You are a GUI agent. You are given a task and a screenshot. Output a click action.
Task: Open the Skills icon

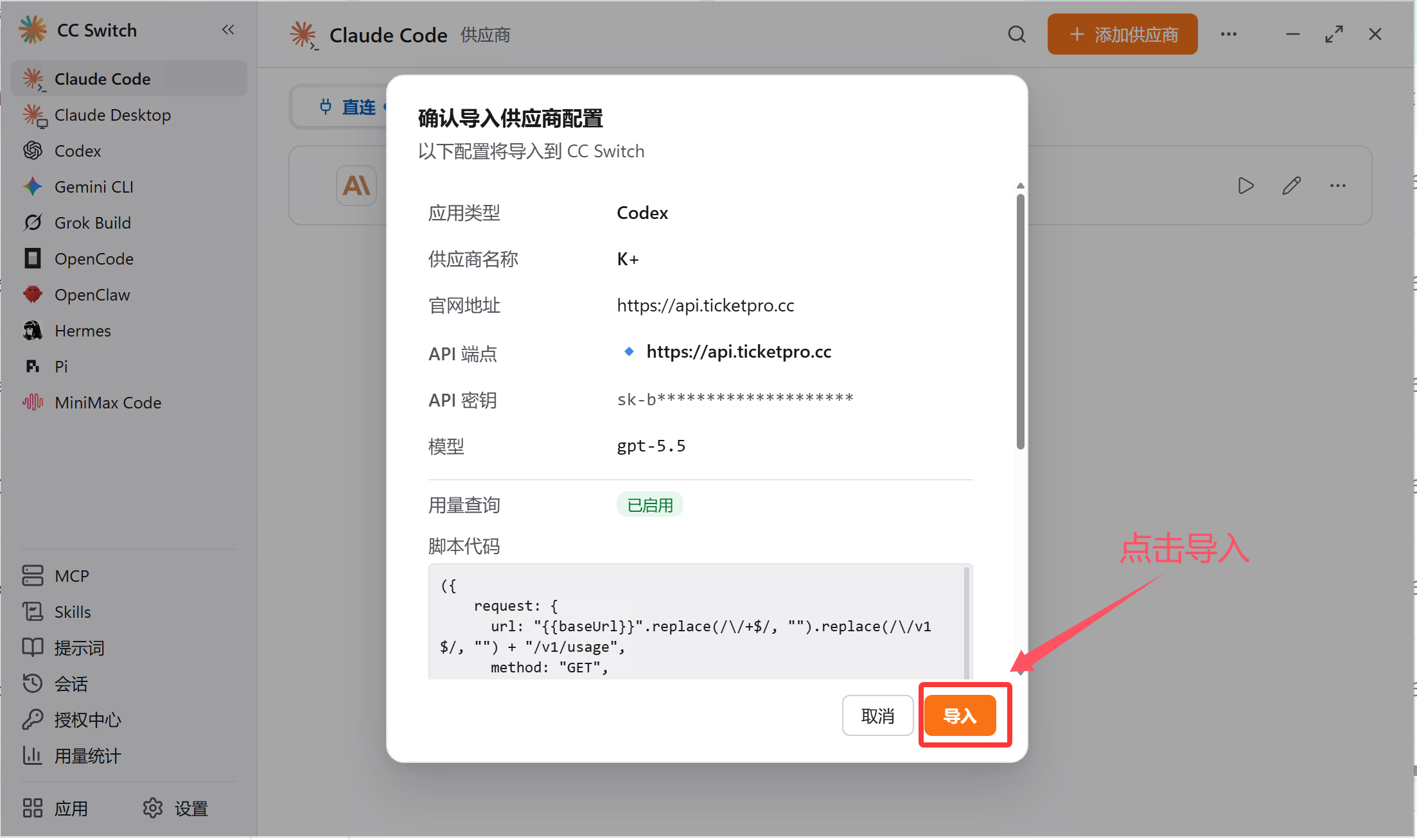33,612
